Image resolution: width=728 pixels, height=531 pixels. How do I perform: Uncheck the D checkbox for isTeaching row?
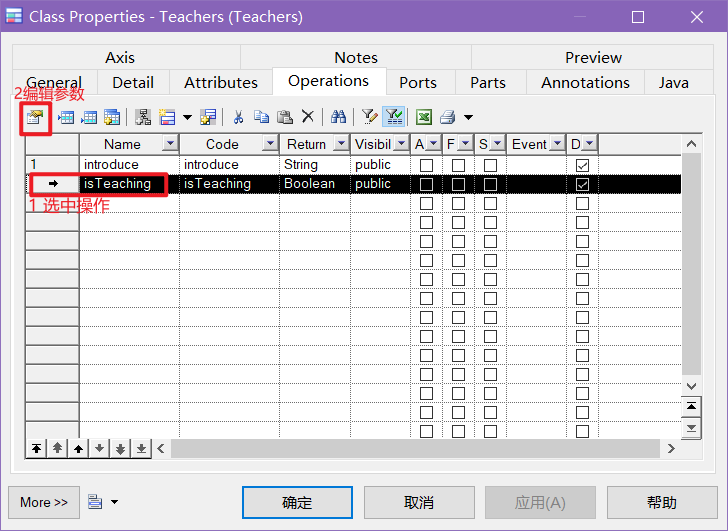(x=582, y=184)
